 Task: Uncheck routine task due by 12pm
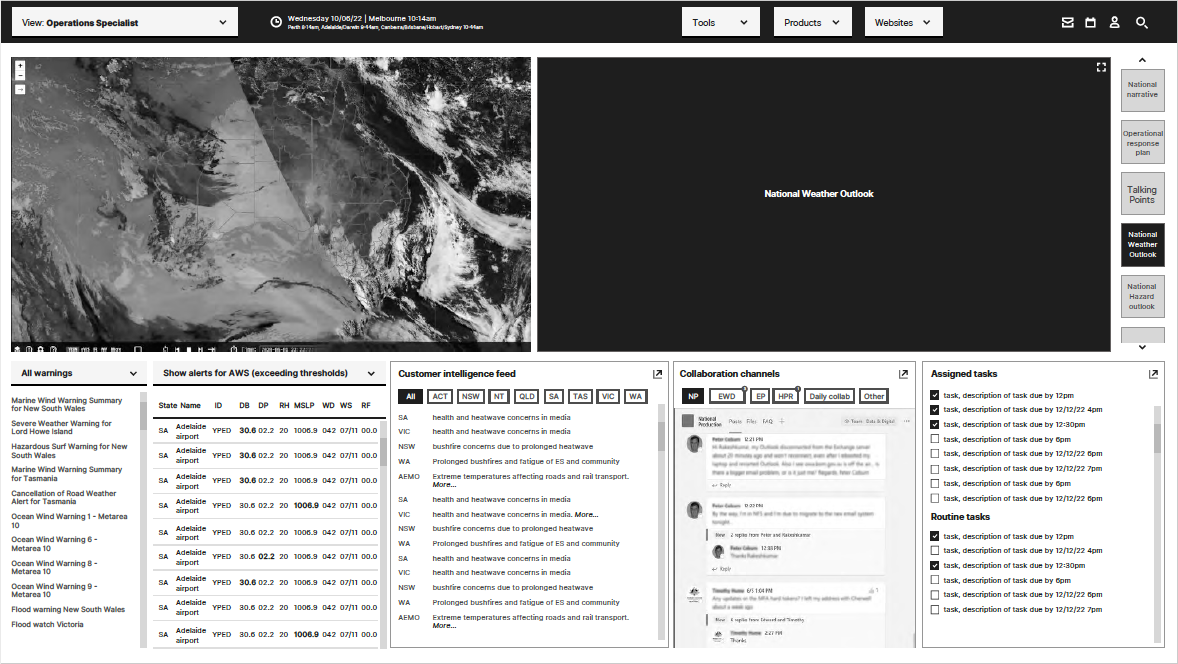pos(935,536)
